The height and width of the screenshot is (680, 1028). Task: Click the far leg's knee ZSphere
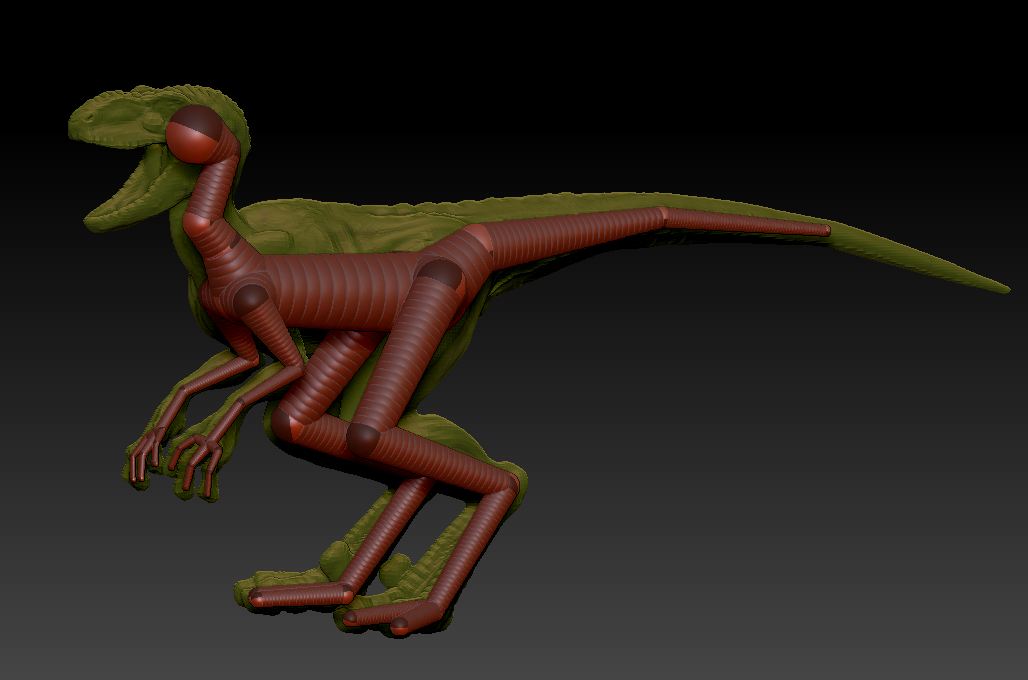[x=290, y=420]
